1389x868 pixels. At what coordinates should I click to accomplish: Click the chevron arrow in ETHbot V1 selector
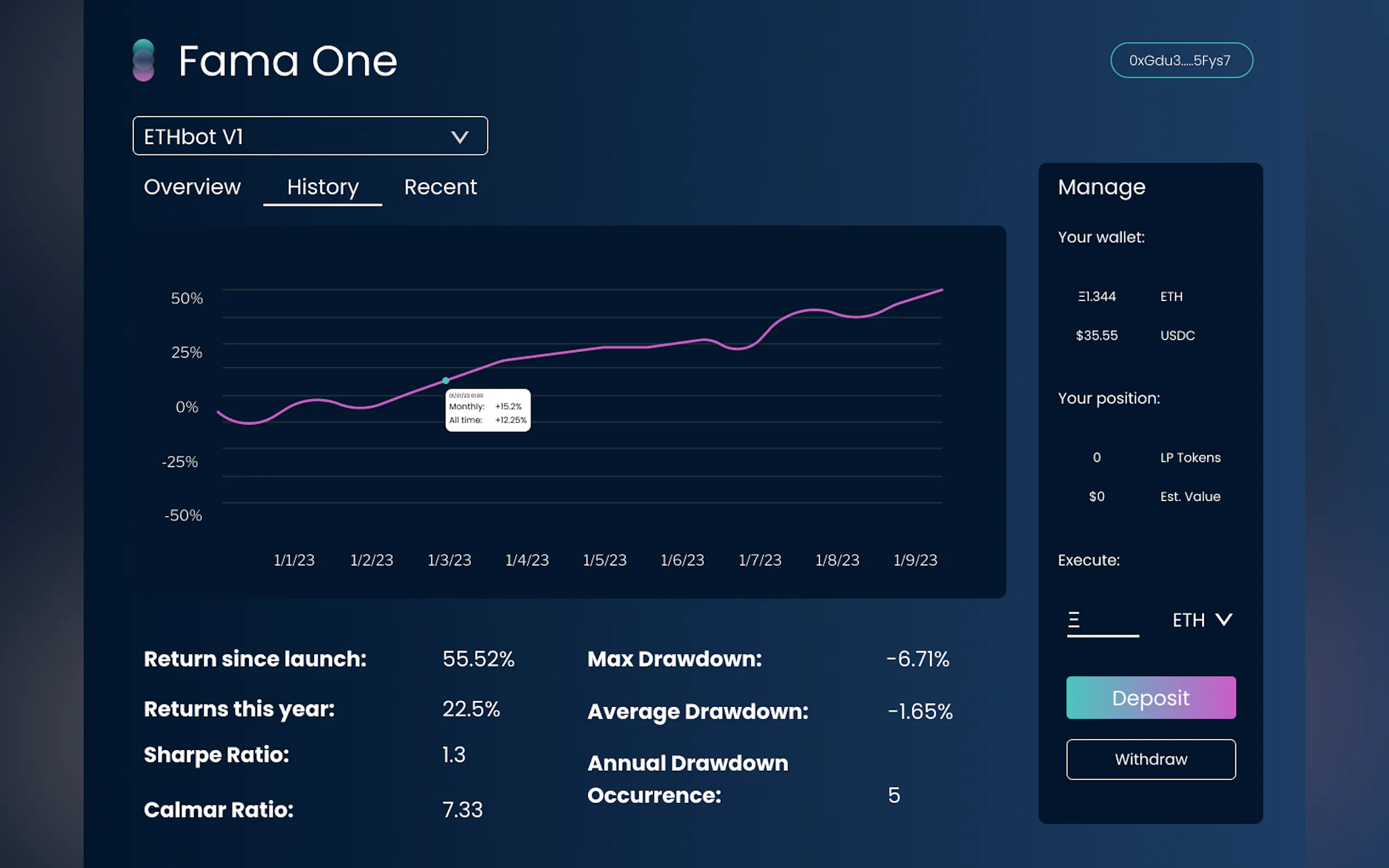(x=459, y=137)
